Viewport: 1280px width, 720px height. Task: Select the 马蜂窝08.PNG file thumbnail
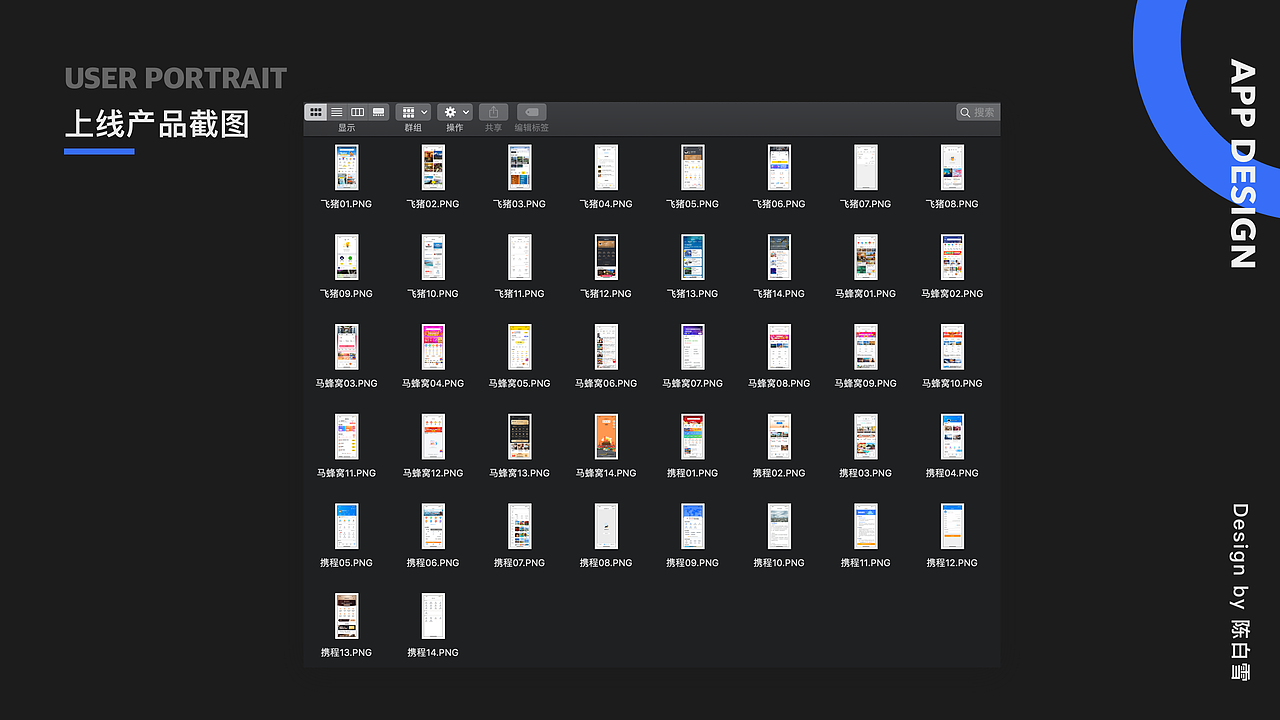click(779, 347)
